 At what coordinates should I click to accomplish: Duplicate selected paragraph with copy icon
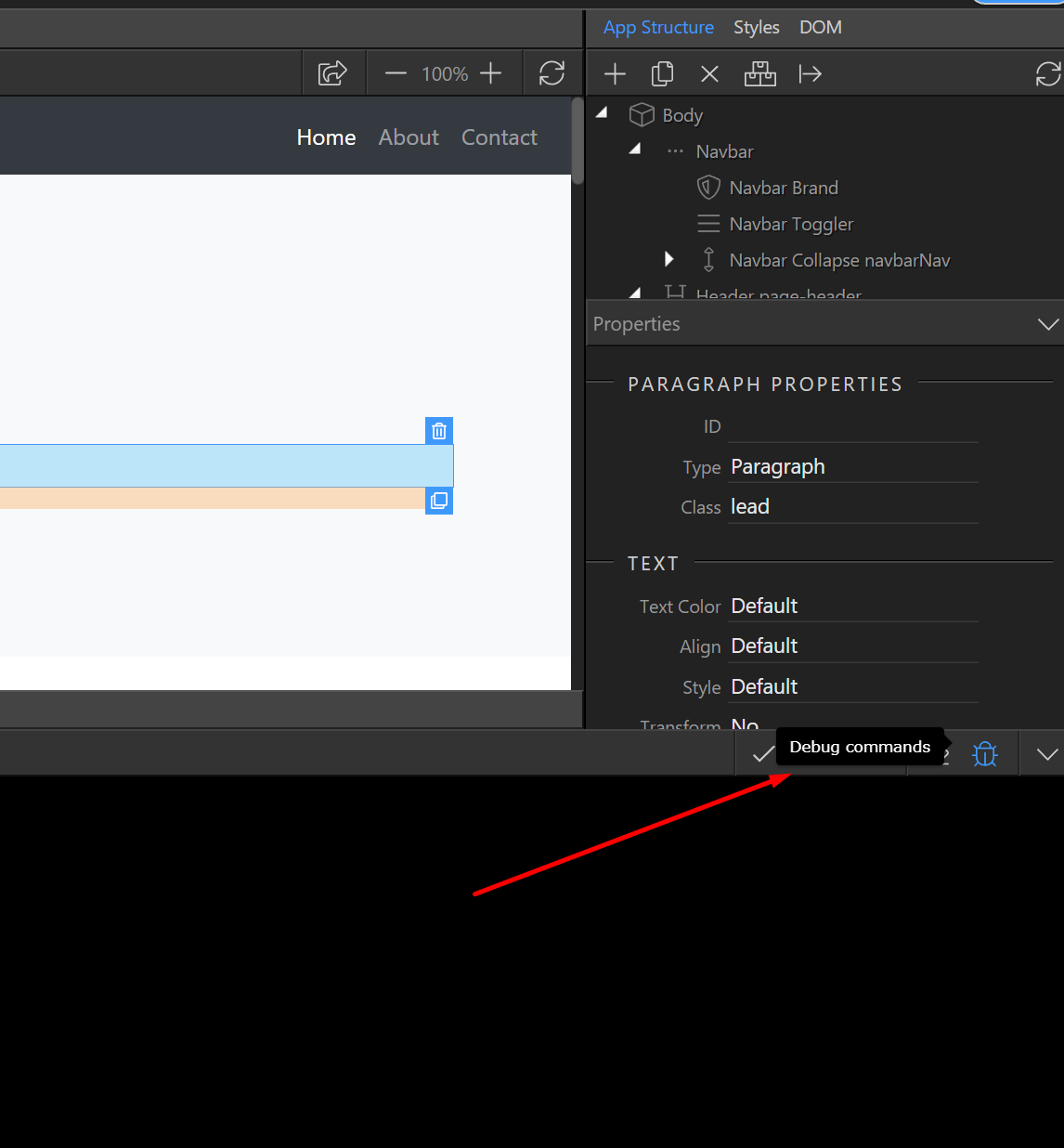439,501
